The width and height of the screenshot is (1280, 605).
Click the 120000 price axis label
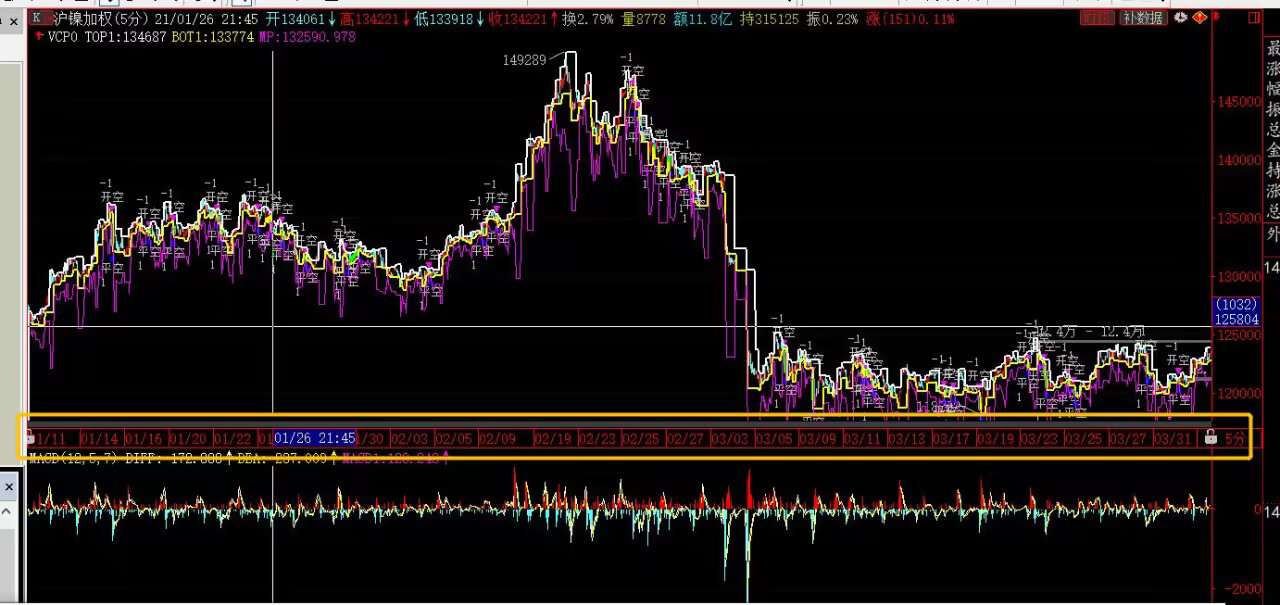1239,393
